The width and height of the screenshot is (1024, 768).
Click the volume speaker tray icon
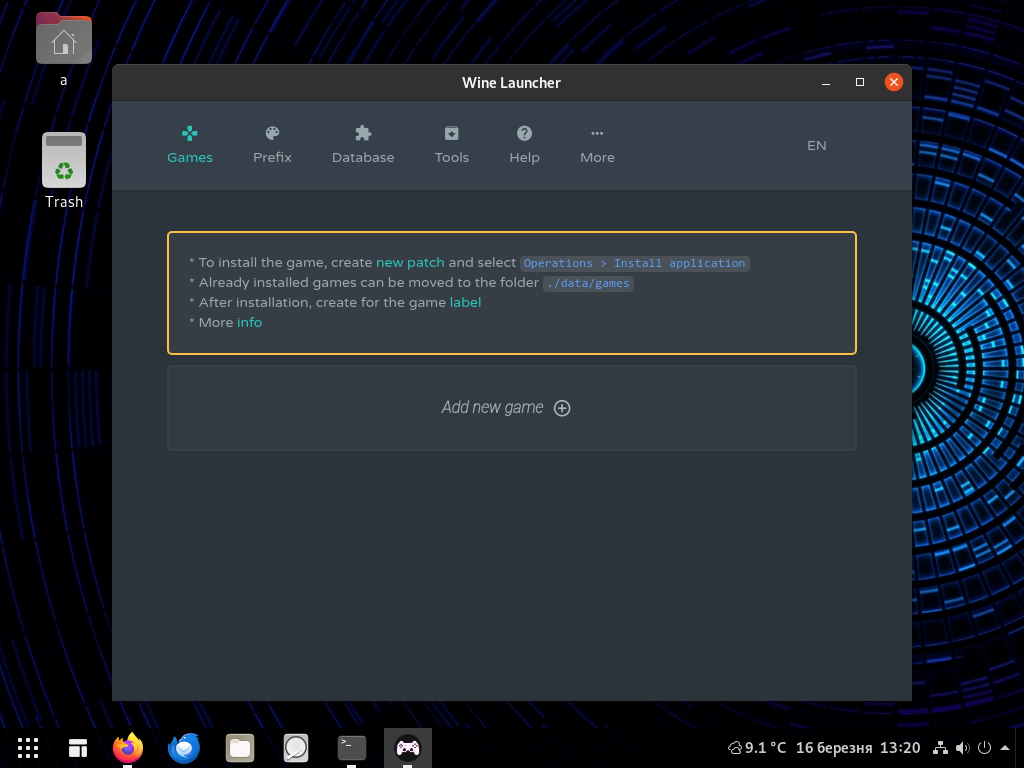point(962,747)
